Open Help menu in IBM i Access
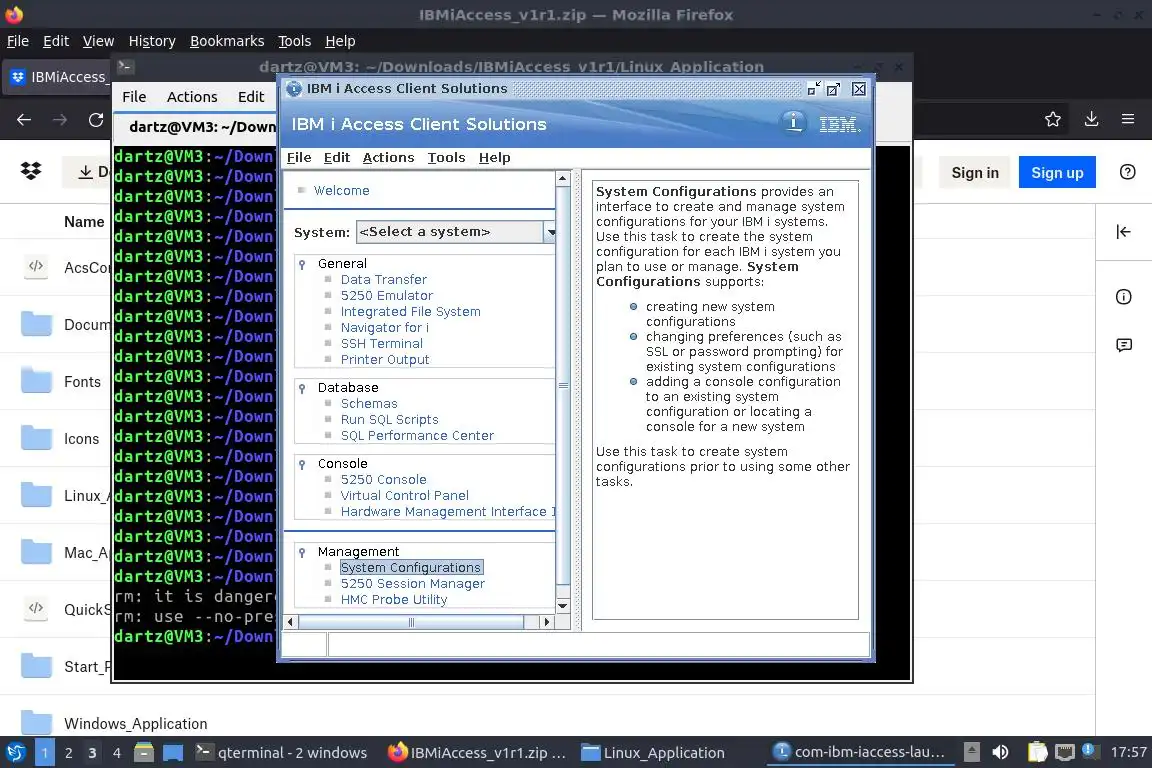 point(494,157)
